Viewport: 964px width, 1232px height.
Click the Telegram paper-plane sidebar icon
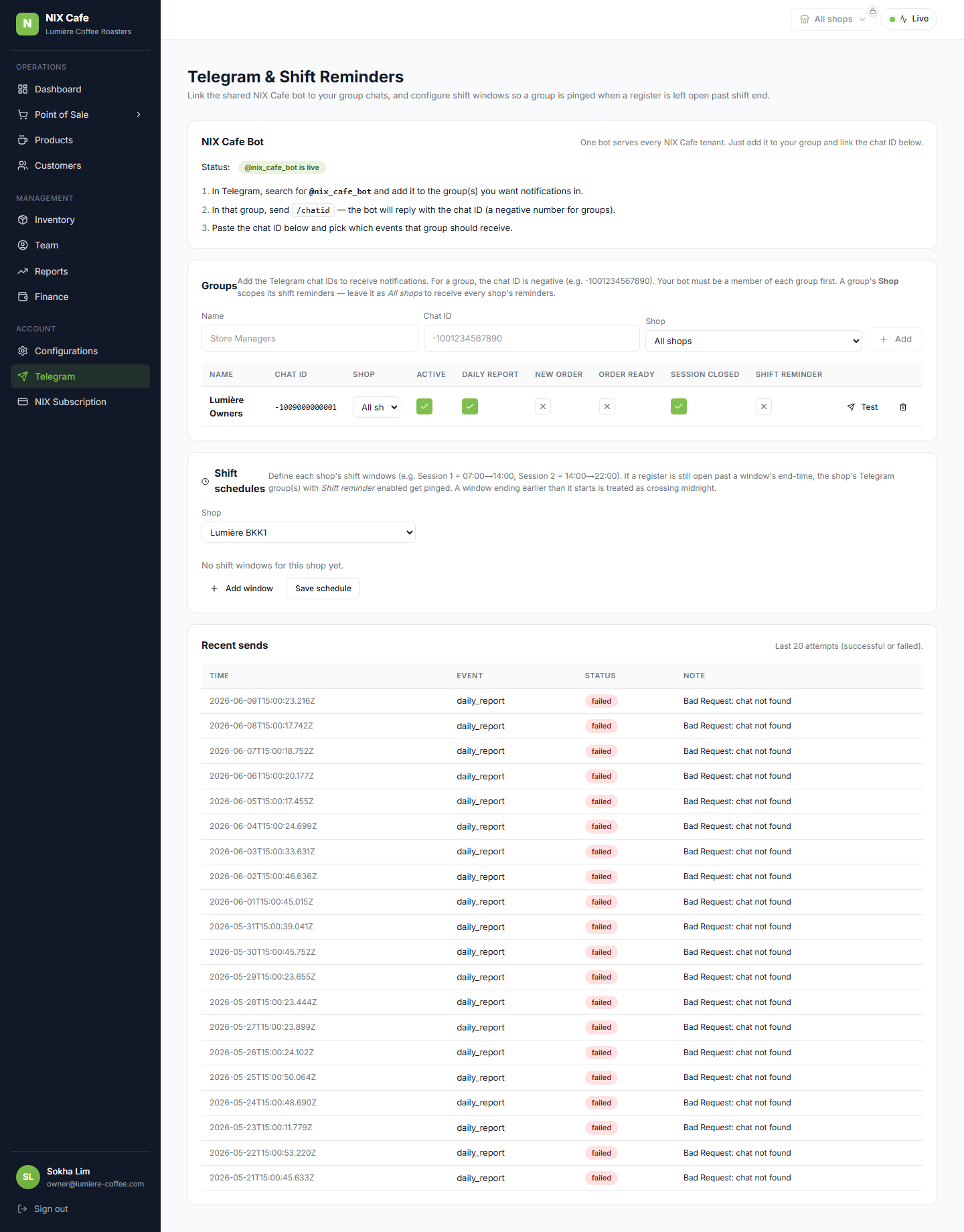(23, 376)
